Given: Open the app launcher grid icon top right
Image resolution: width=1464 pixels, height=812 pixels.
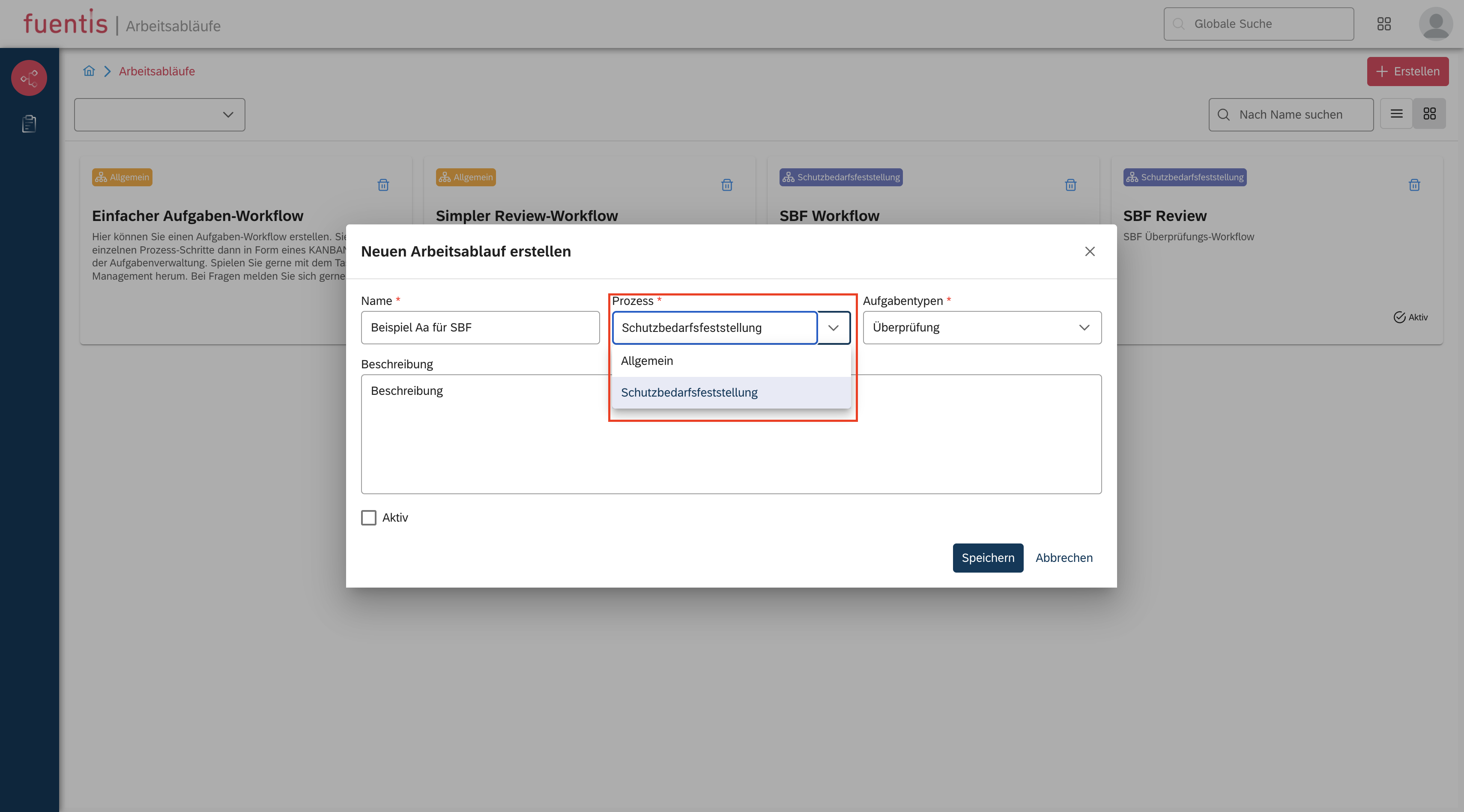Looking at the screenshot, I should (1384, 24).
